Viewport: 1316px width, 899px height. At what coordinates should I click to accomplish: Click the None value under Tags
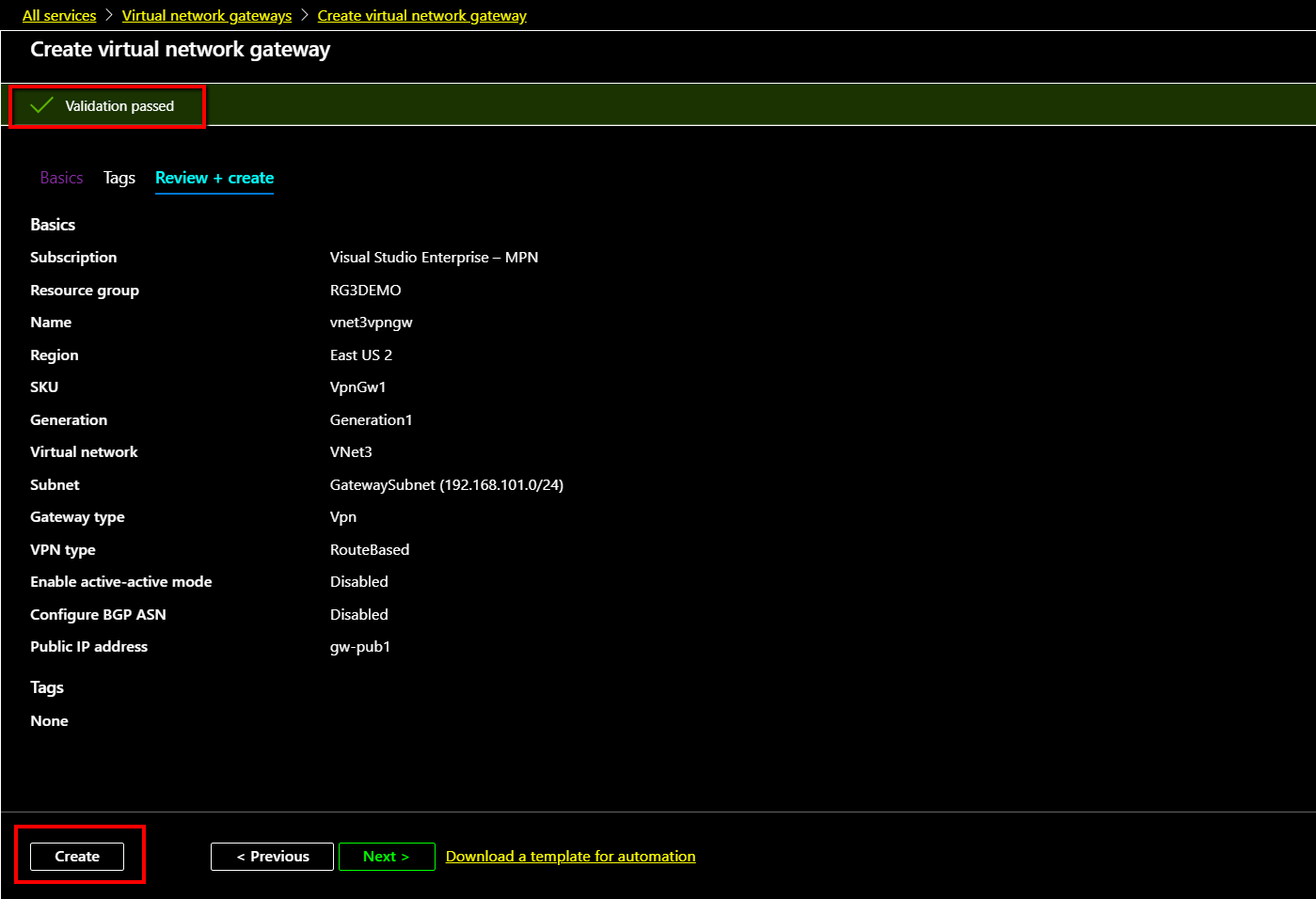click(x=49, y=721)
